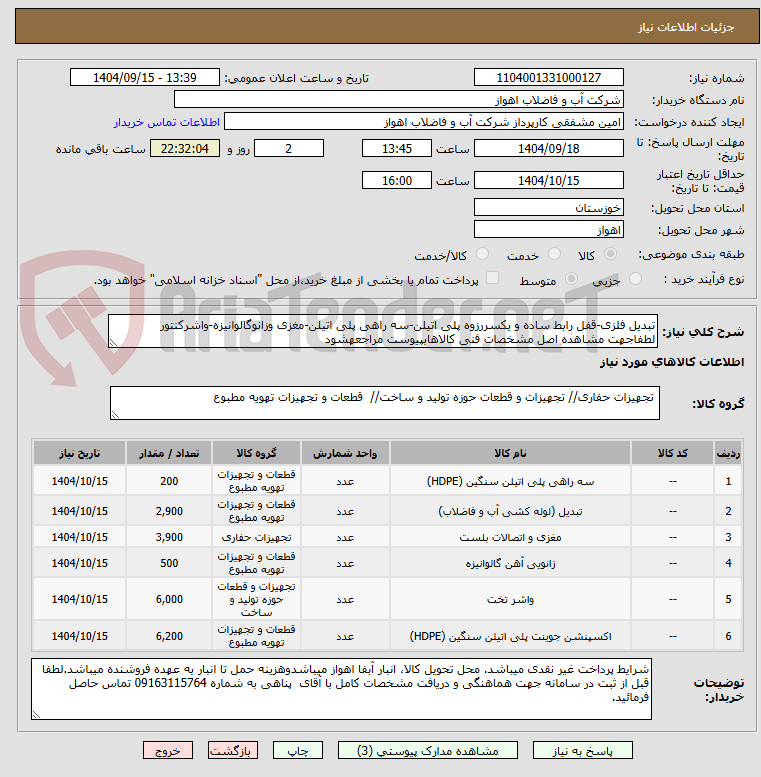Image resolution: width=761 pixels, height=777 pixels.
Task: Click item اکسپنشن جوینت پلی اتیلن سنگین (HDPE)
Action: pos(510,636)
